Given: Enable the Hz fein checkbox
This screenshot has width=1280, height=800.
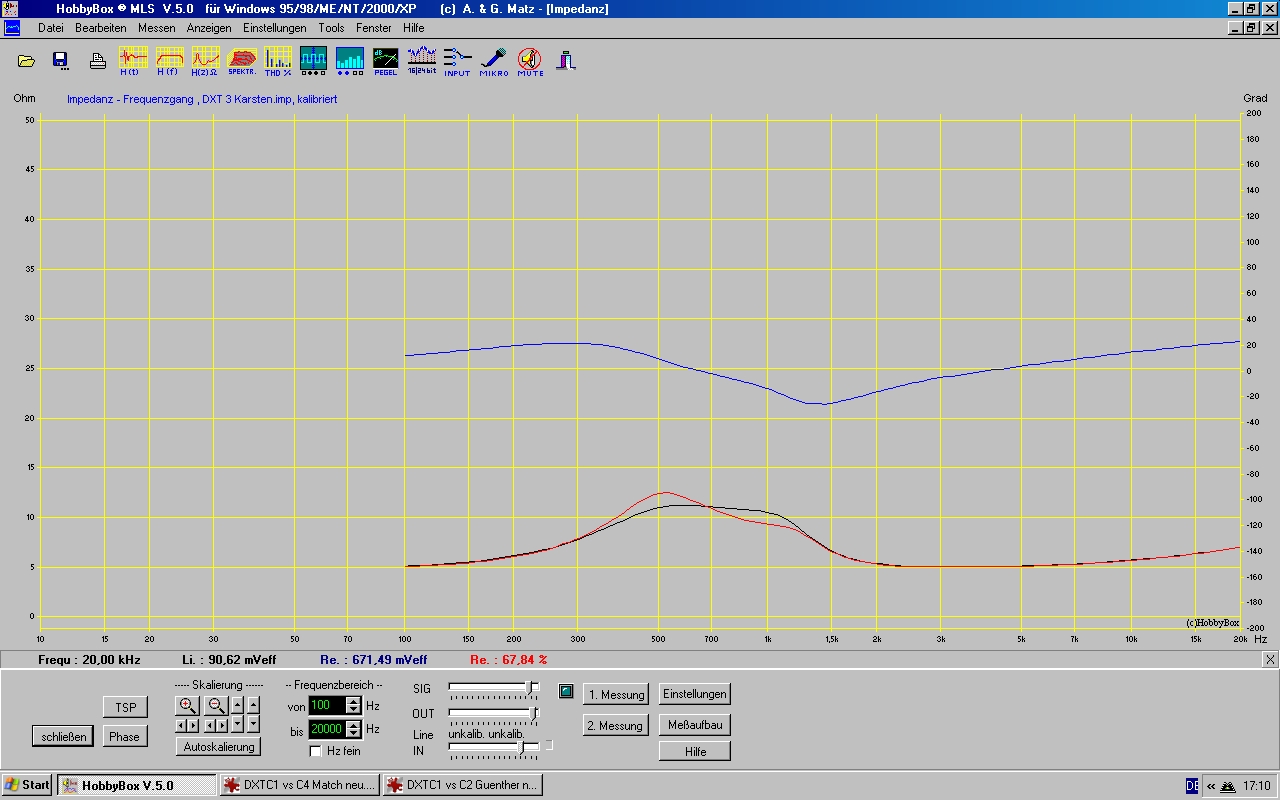Looking at the screenshot, I should click(316, 751).
